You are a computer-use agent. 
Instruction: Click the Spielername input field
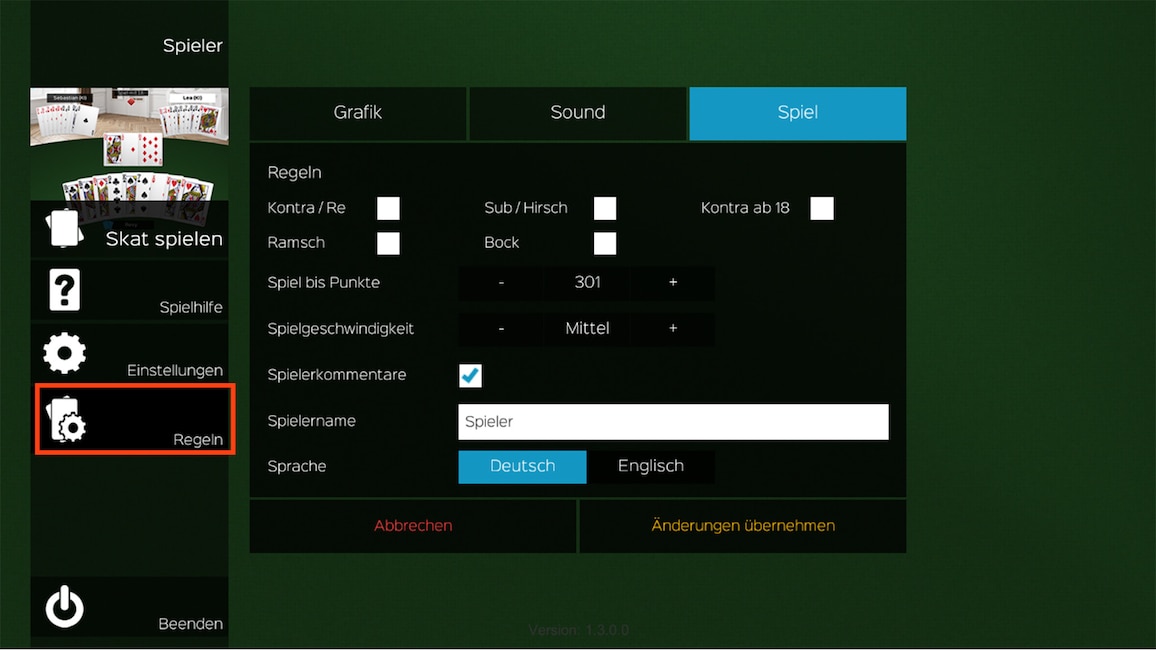click(x=673, y=422)
